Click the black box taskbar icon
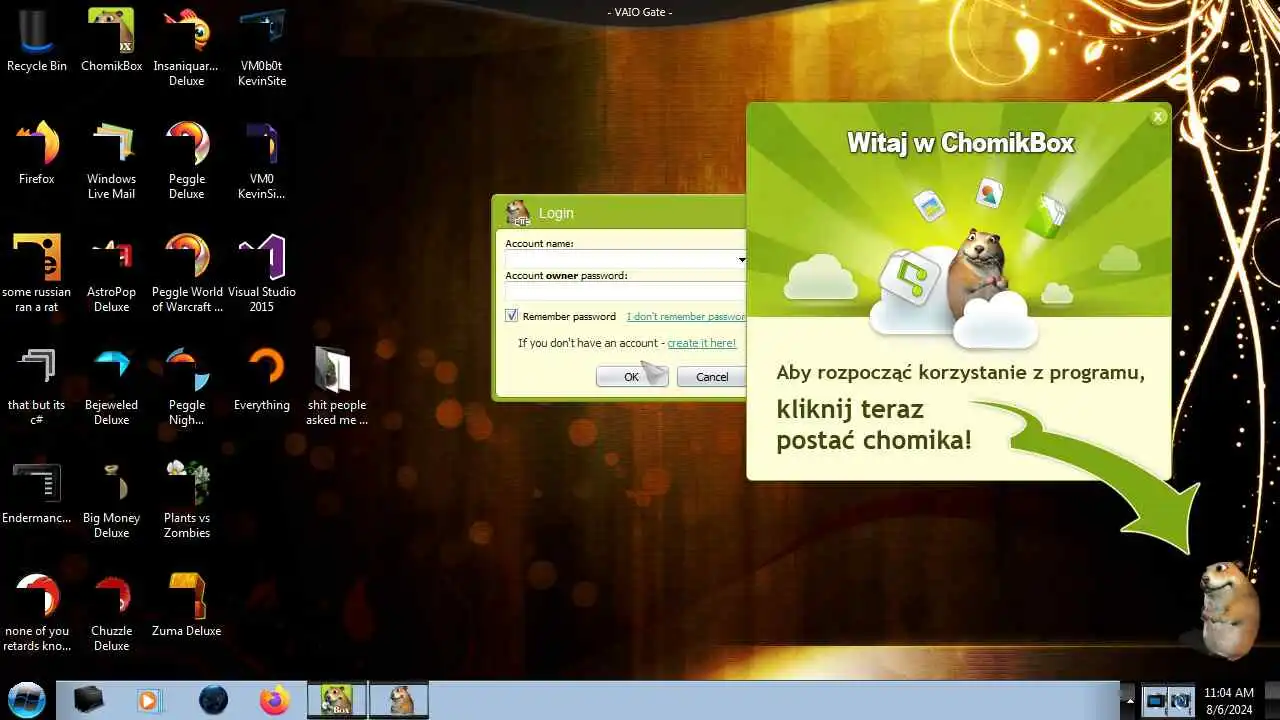The image size is (1280, 720). (x=89, y=700)
